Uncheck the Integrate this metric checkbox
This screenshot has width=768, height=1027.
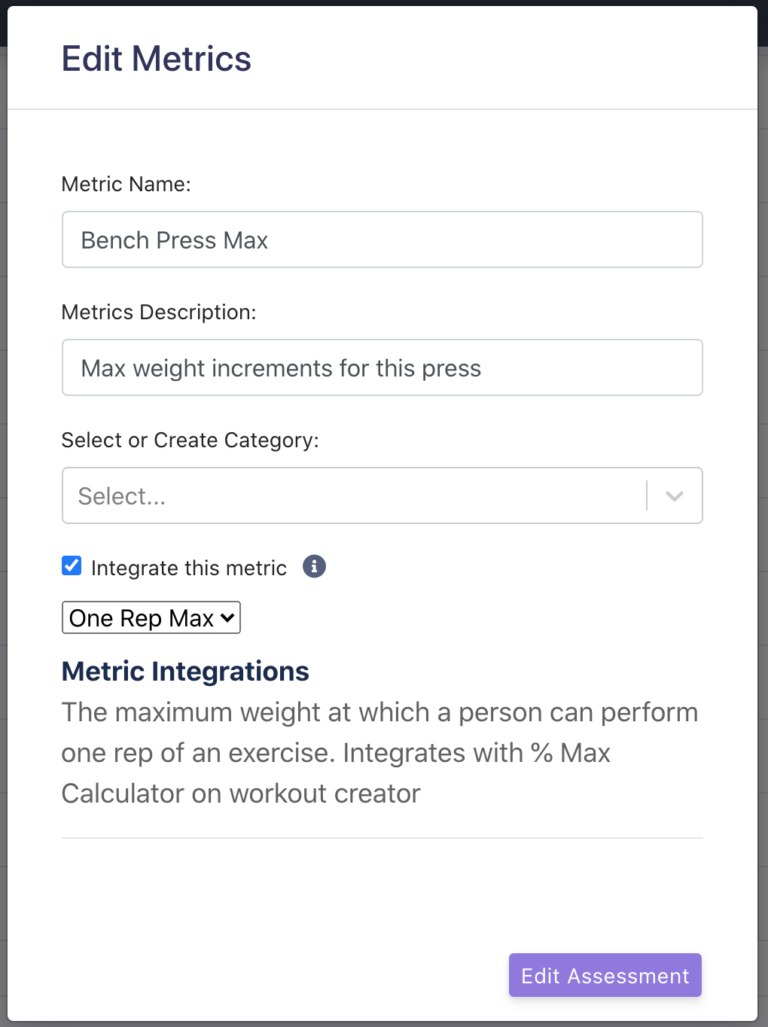[71, 565]
